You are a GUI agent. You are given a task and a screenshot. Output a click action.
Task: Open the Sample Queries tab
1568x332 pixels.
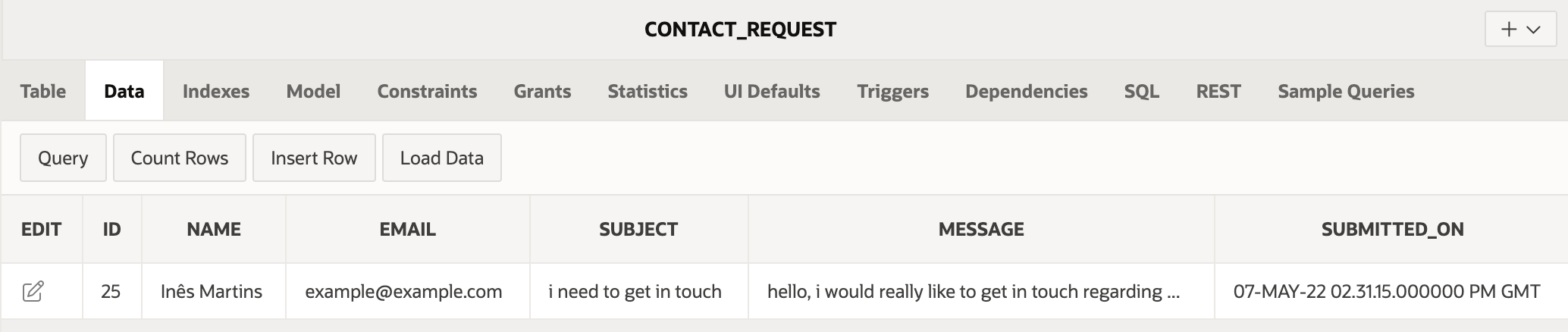tap(1346, 91)
